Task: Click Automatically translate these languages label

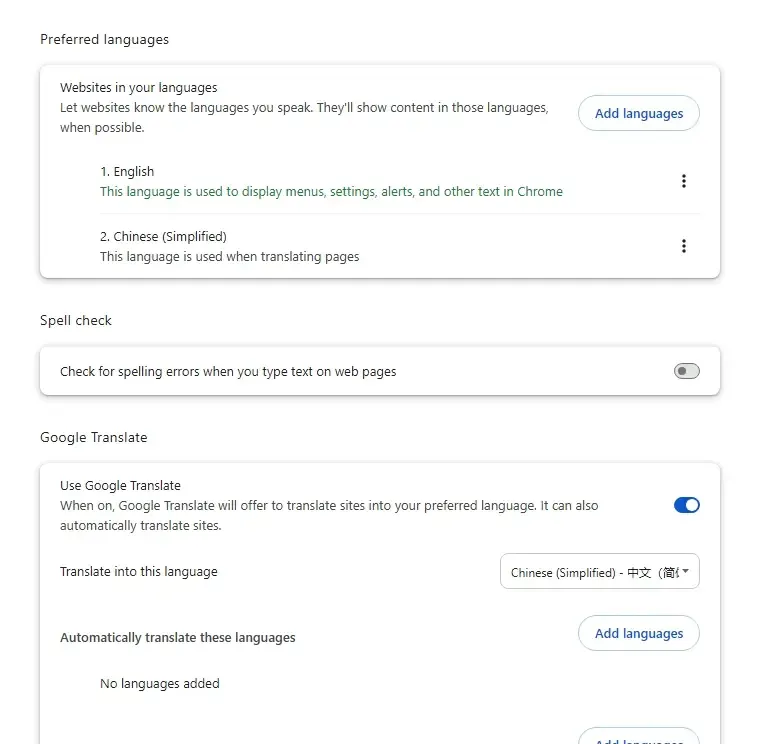Action: [x=177, y=638]
